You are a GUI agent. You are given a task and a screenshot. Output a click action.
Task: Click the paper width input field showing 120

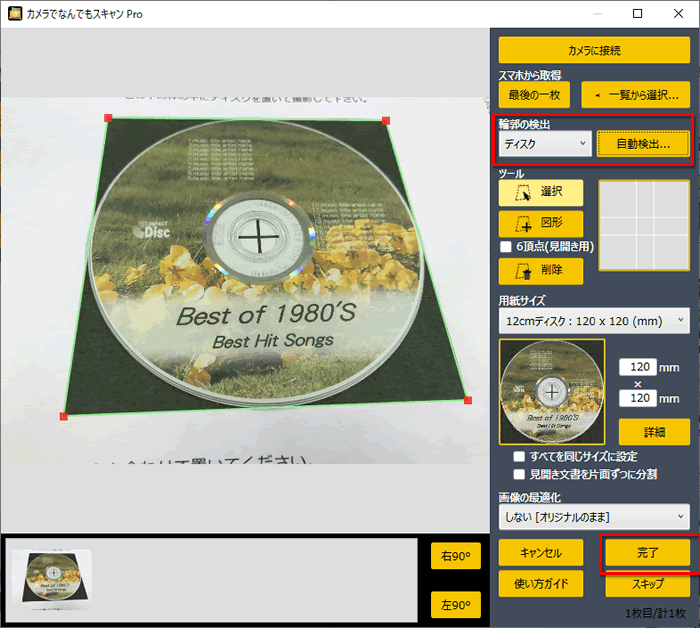coord(638,367)
